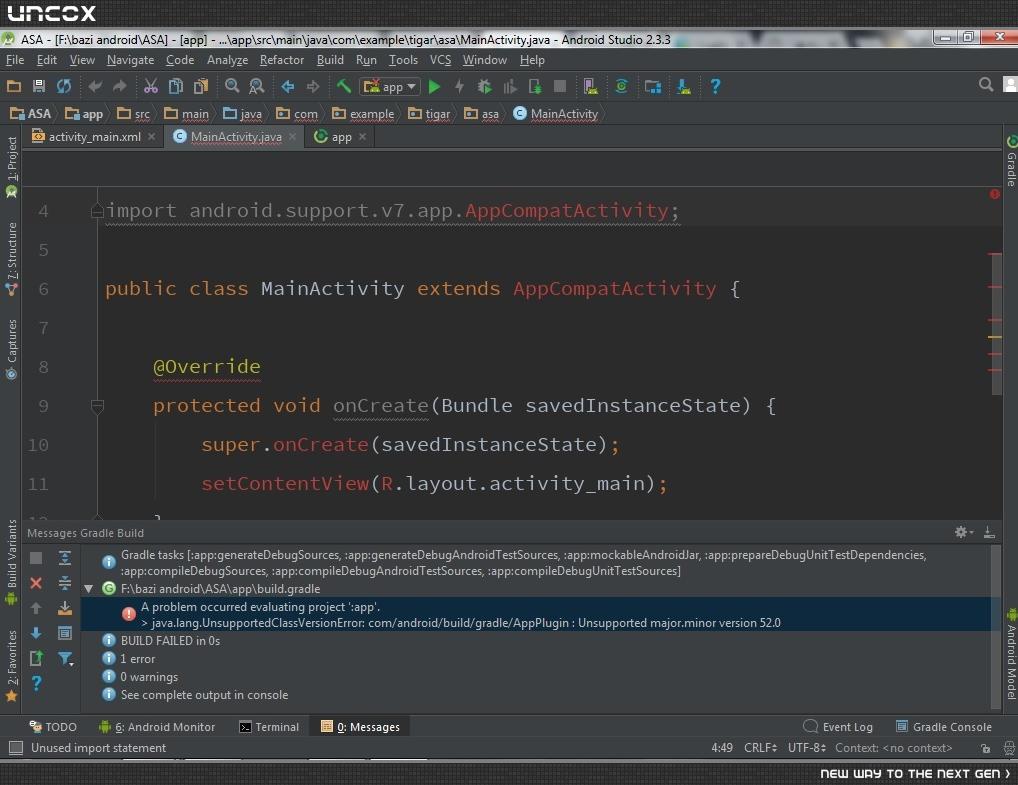
Task: Click the Collapse All icon in Messages
Action: (65, 583)
